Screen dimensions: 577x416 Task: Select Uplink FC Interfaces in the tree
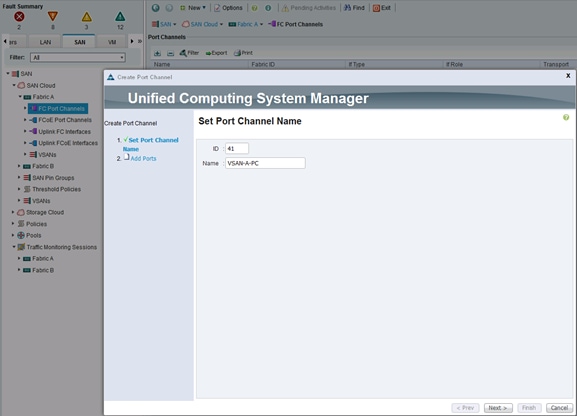60,131
